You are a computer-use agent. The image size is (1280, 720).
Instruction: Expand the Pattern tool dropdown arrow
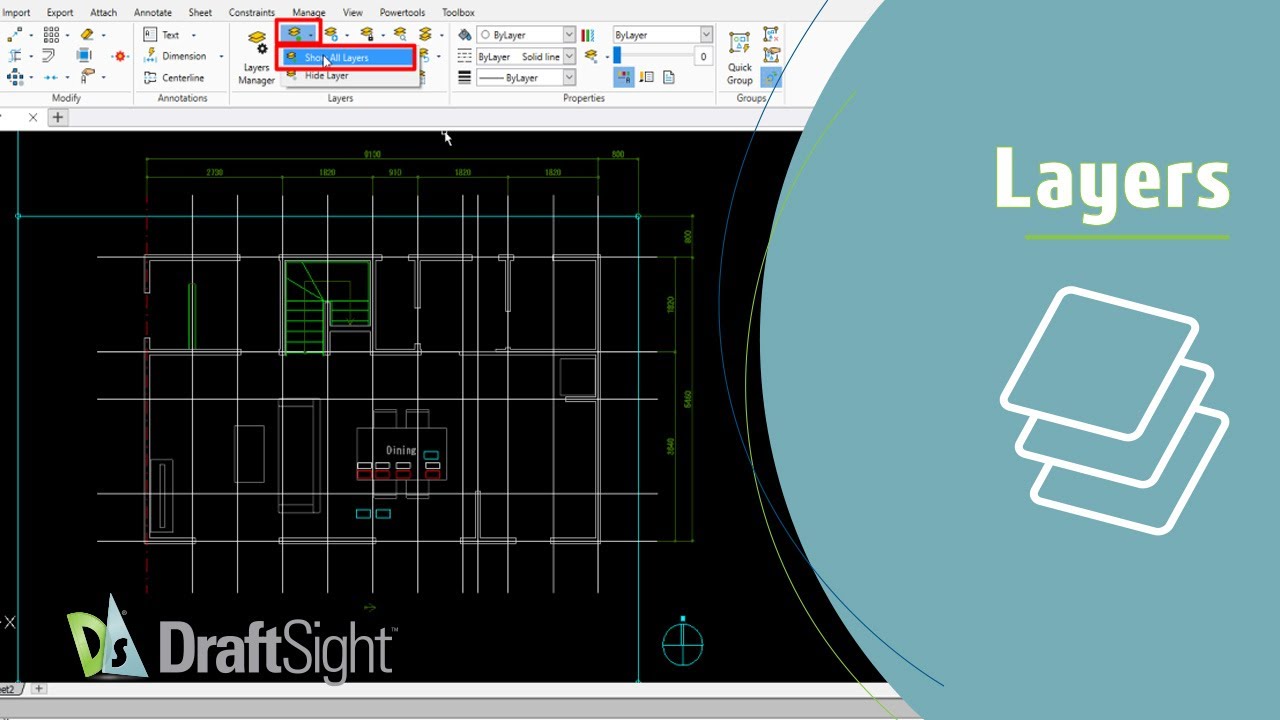pyautogui.click(x=69, y=35)
